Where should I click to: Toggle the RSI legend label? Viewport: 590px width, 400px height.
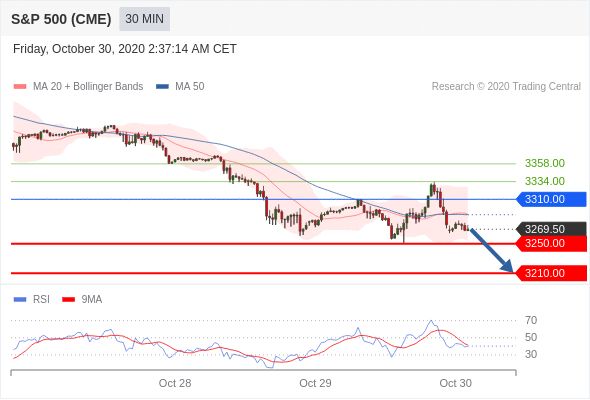point(41,300)
